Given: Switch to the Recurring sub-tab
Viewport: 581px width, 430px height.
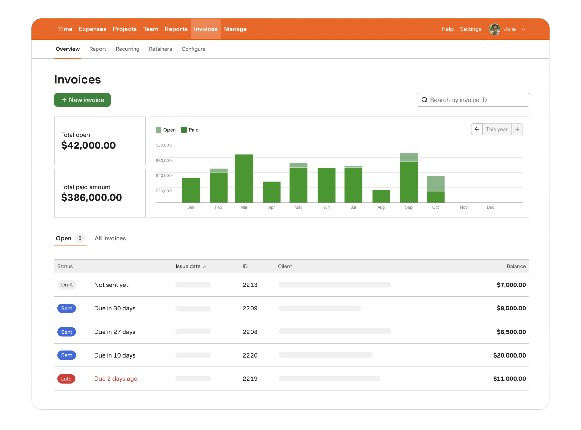Looking at the screenshot, I should (x=127, y=49).
